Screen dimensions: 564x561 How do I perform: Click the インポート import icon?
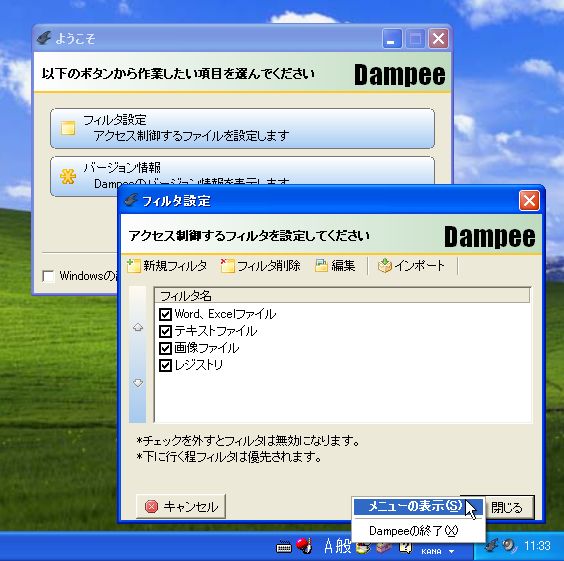tap(385, 266)
